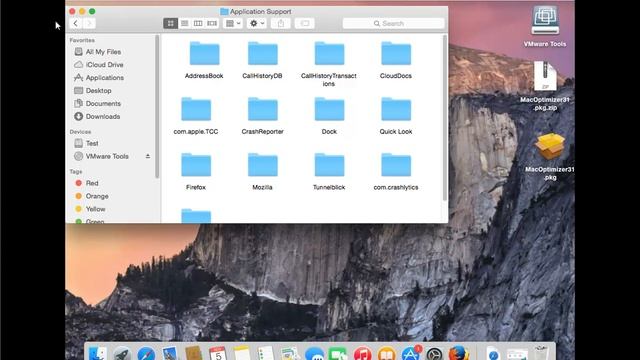Go back with the Finder back arrow

(76, 23)
